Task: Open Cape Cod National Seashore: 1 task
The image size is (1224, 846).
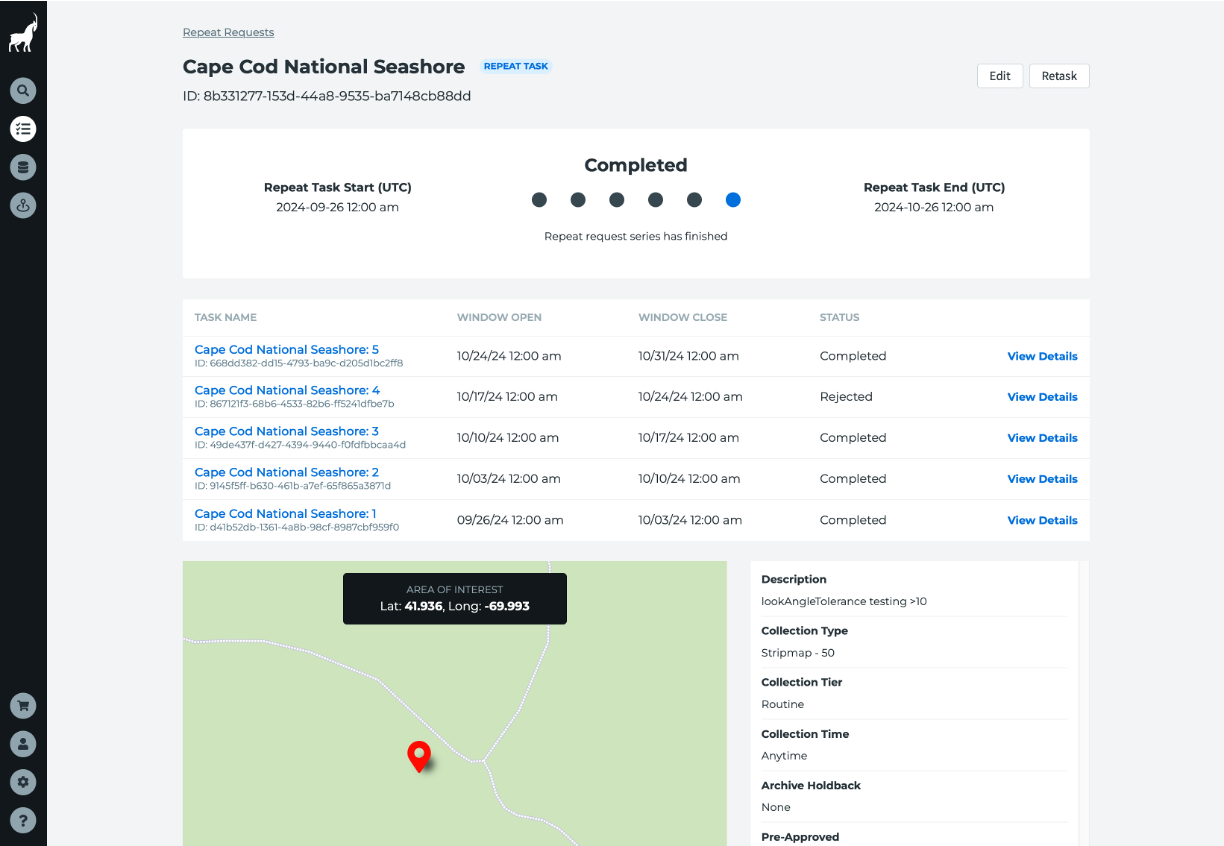Action: (286, 513)
